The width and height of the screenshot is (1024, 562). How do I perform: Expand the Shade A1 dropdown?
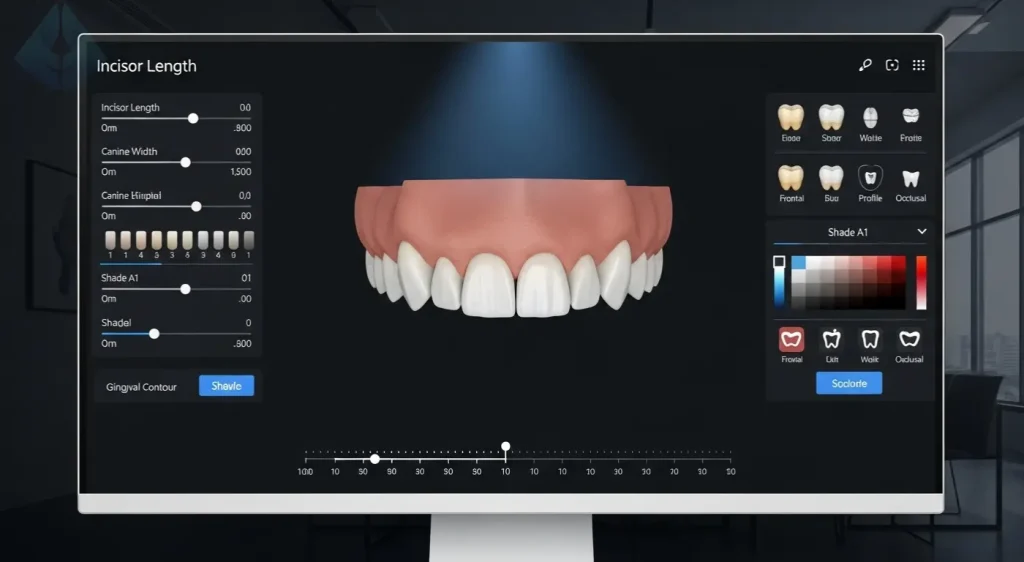pos(921,232)
